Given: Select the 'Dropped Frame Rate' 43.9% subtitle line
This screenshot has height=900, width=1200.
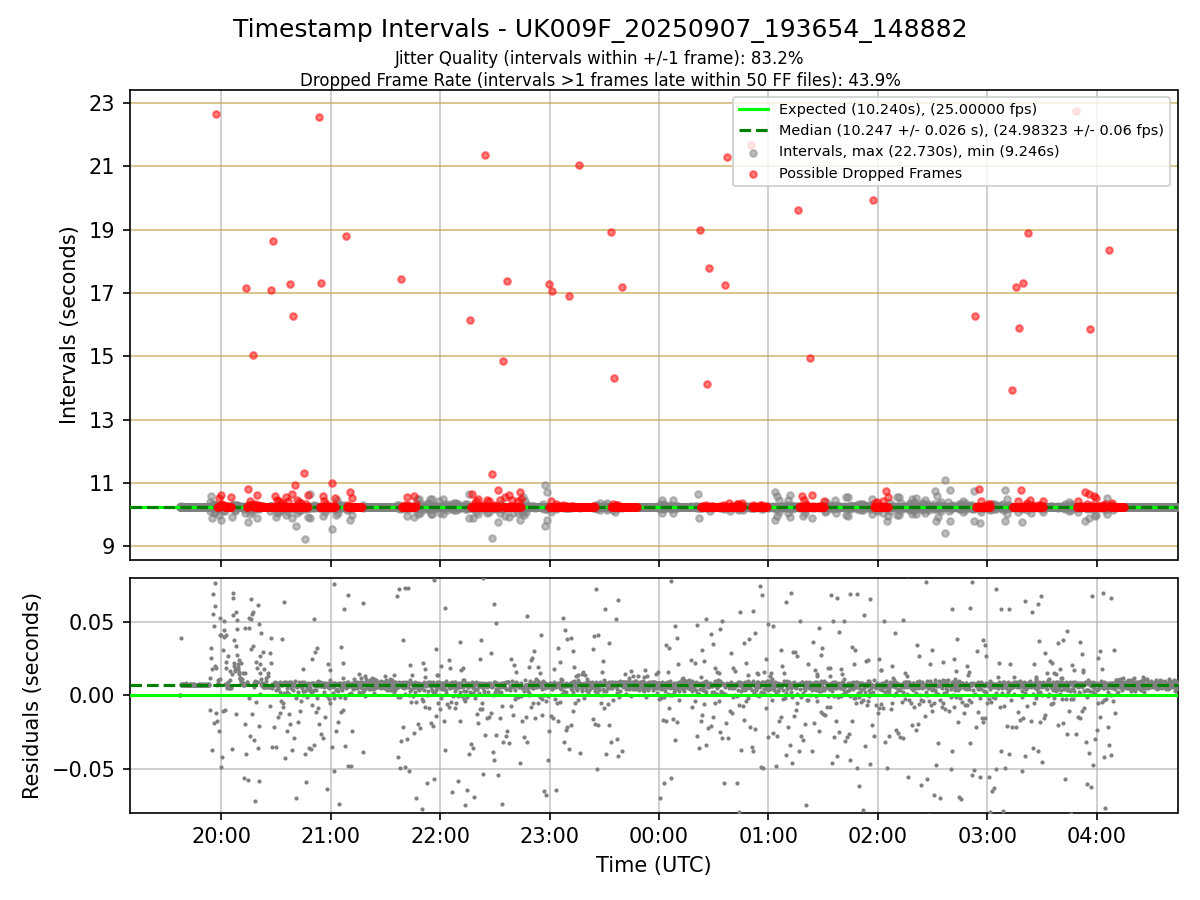Looking at the screenshot, I should click(x=600, y=79).
